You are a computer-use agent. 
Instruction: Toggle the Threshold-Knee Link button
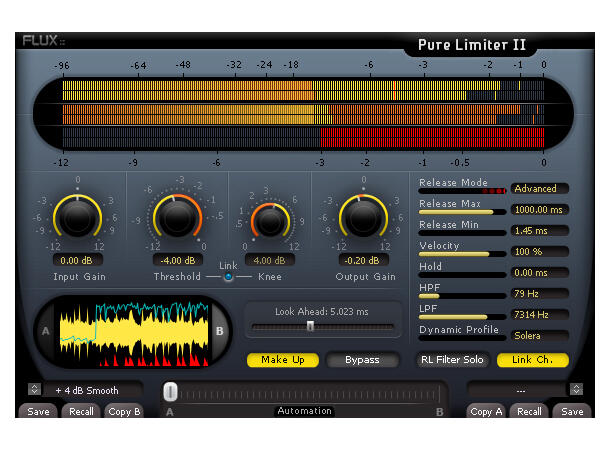pyautogui.click(x=228, y=277)
